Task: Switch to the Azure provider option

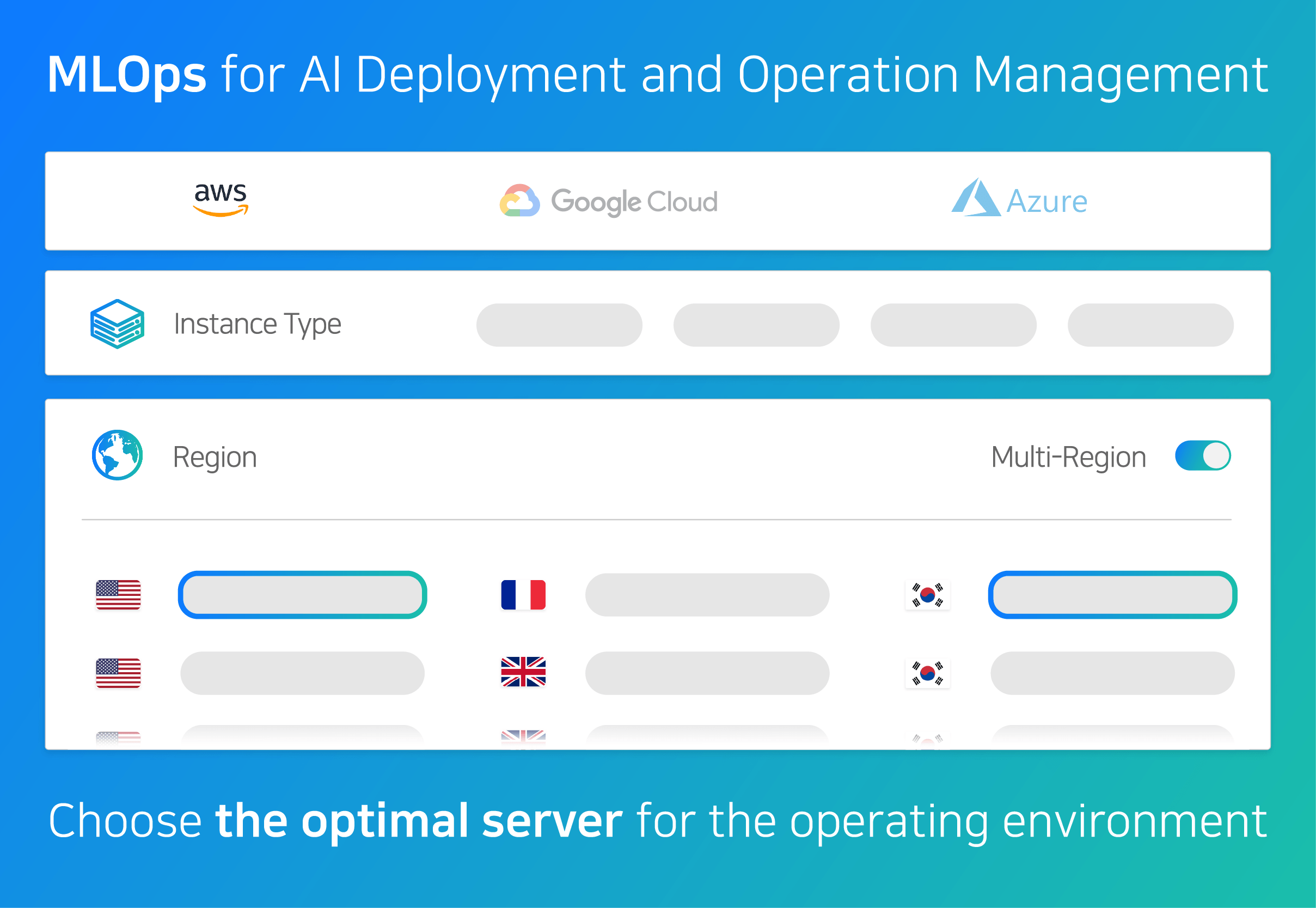Action: point(1019,200)
